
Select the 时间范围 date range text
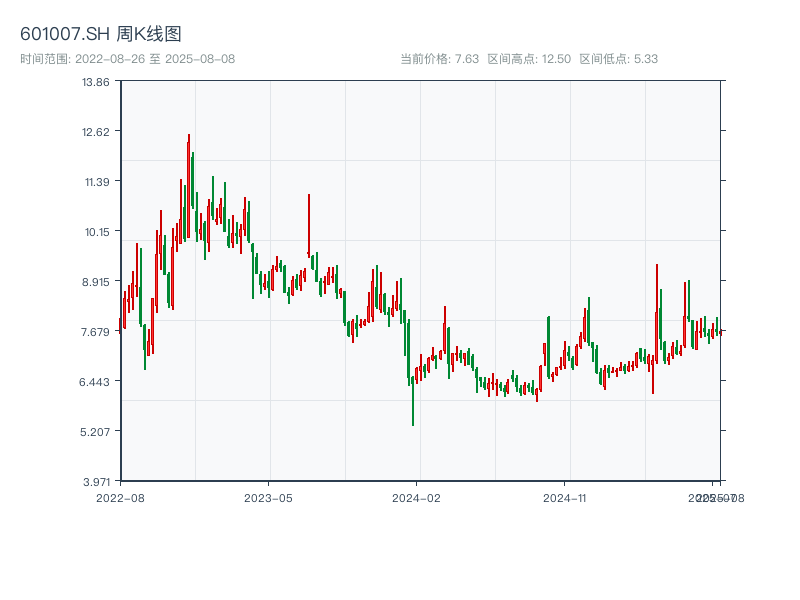point(127,59)
